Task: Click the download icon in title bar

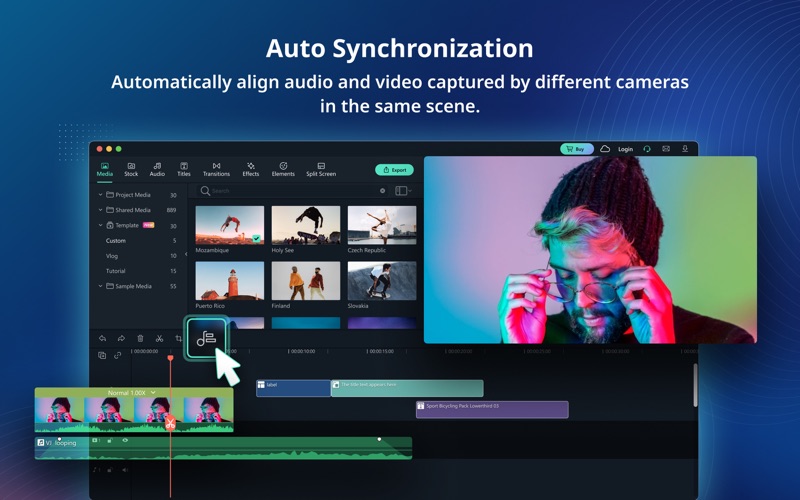Action: (x=685, y=149)
